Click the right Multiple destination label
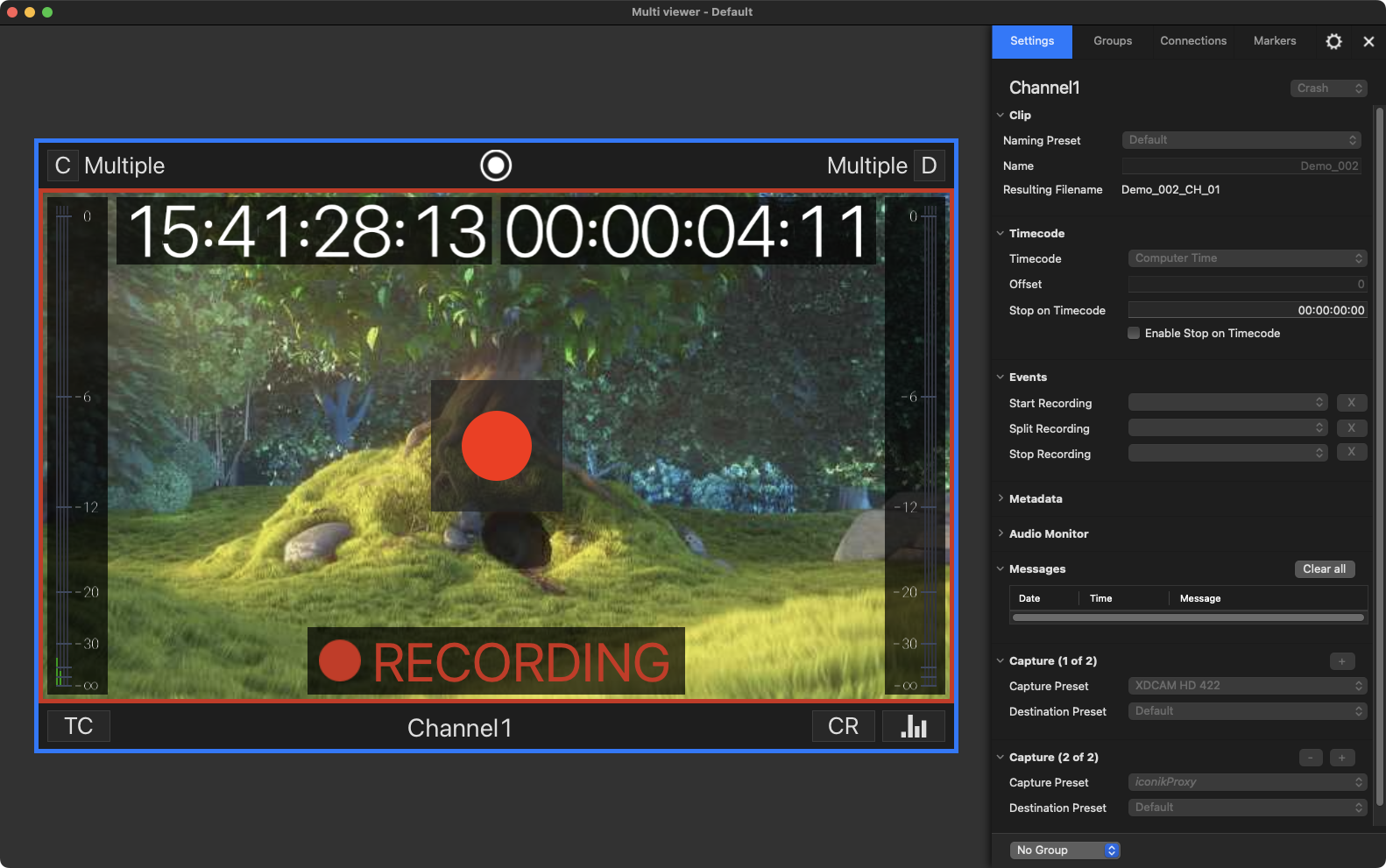This screenshot has width=1386, height=868. point(867,166)
